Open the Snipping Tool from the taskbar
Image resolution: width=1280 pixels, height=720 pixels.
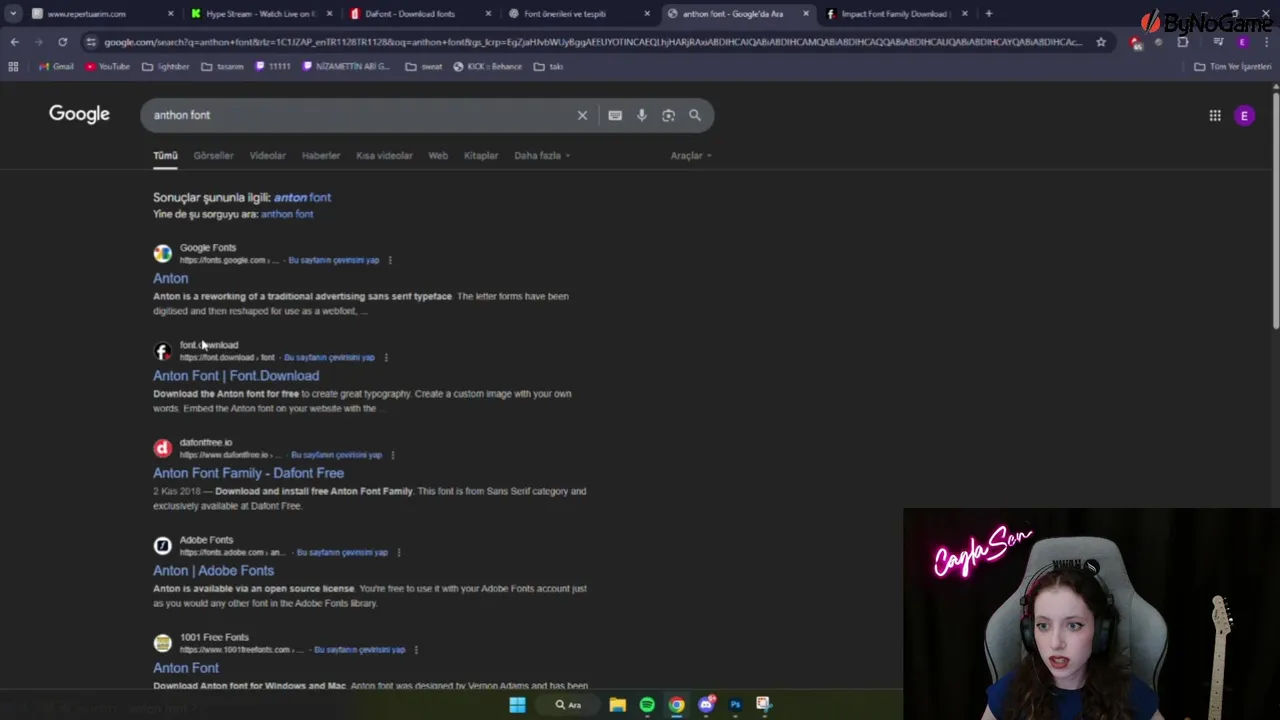pyautogui.click(x=763, y=705)
